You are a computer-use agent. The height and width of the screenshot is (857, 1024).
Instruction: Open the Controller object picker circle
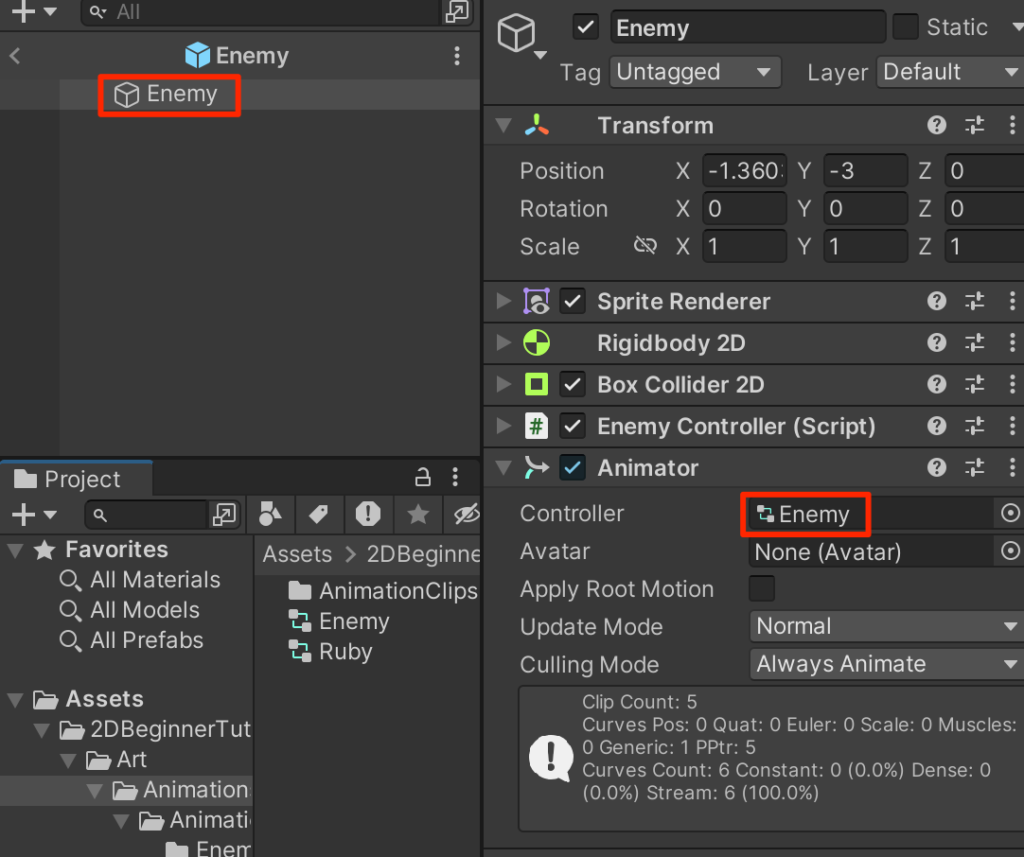pos(1010,513)
